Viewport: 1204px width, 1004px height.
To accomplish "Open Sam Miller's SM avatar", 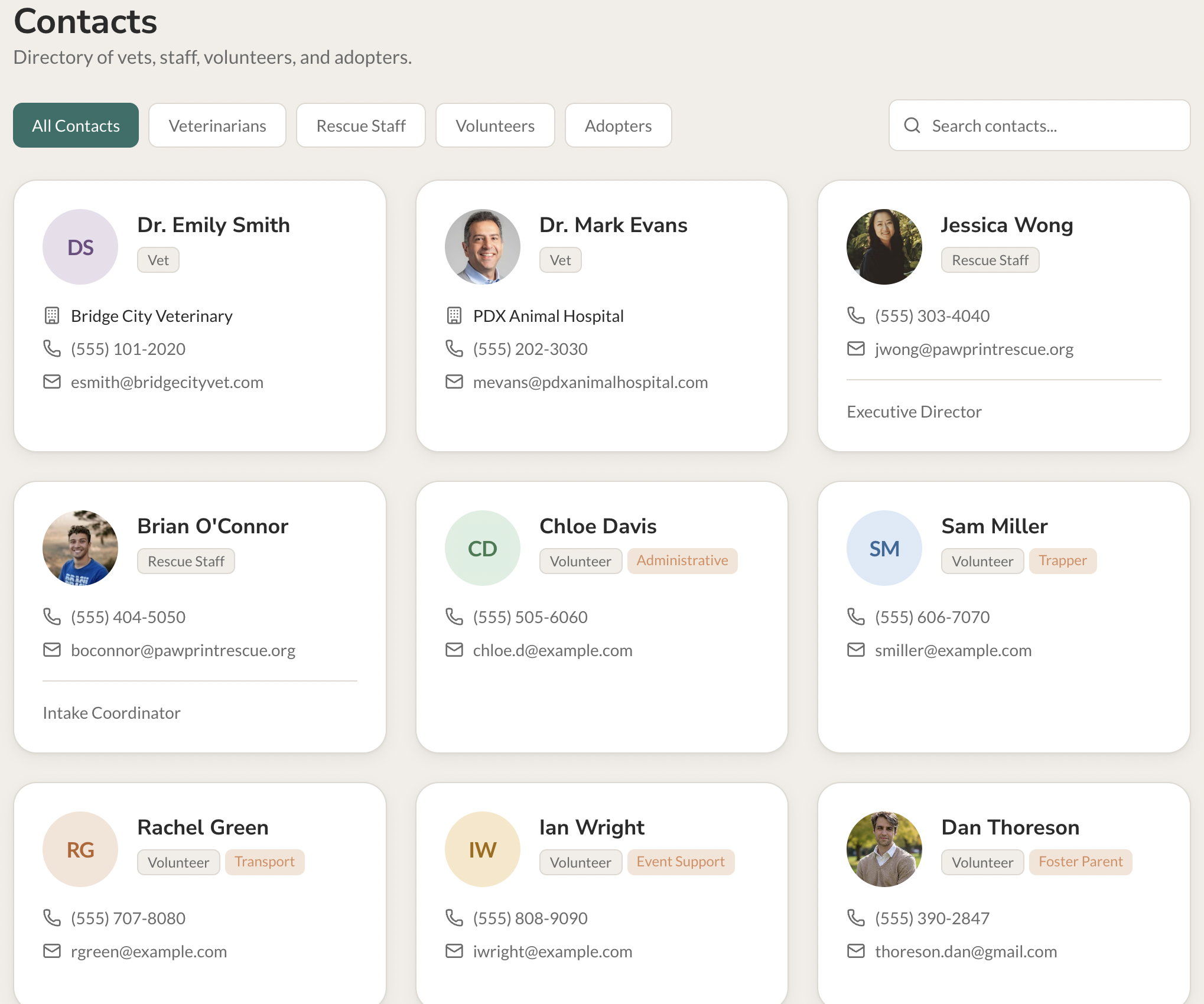I will [884, 548].
